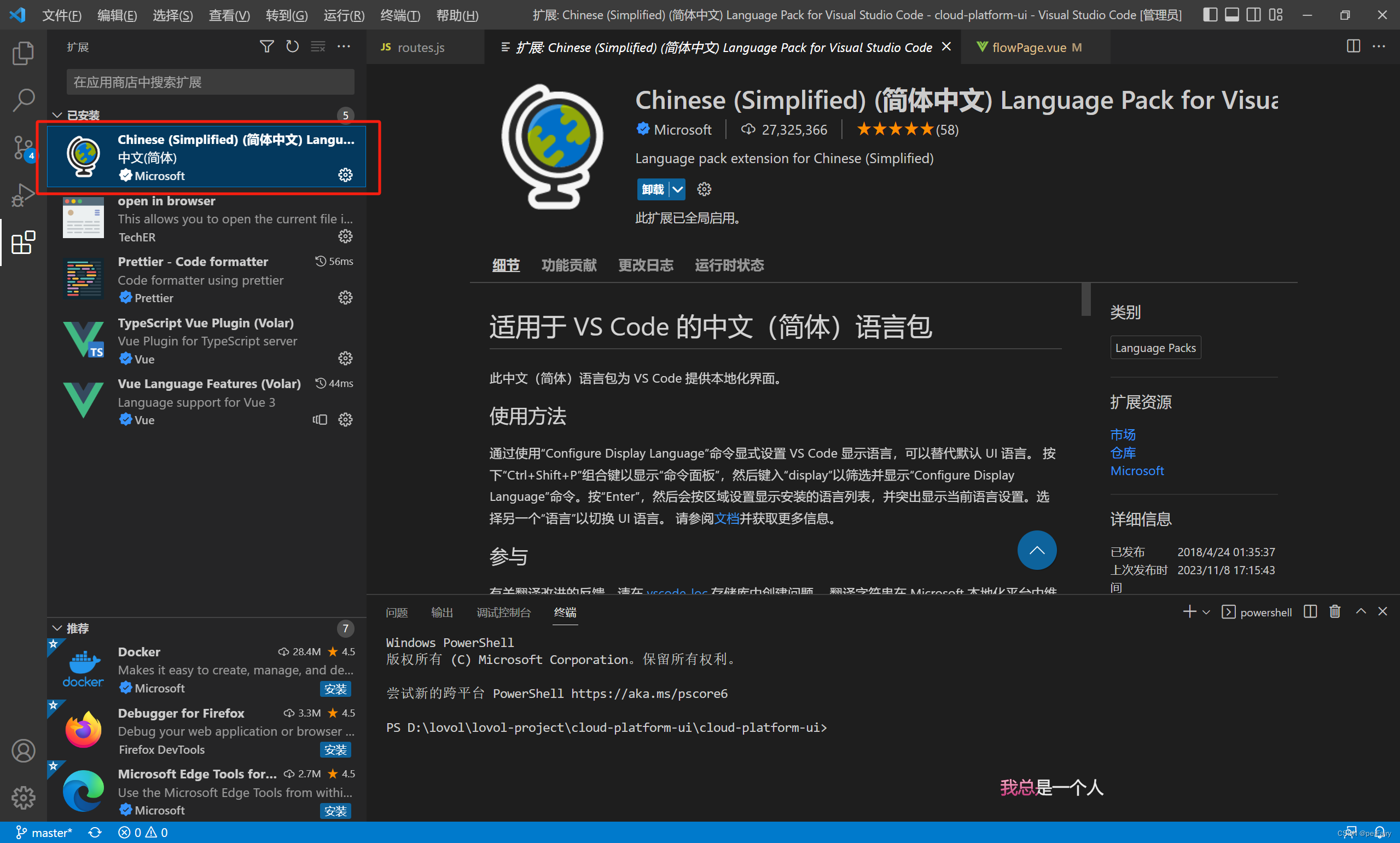The image size is (1400, 843).
Task: Click the extension marketplace search box
Action: click(210, 81)
